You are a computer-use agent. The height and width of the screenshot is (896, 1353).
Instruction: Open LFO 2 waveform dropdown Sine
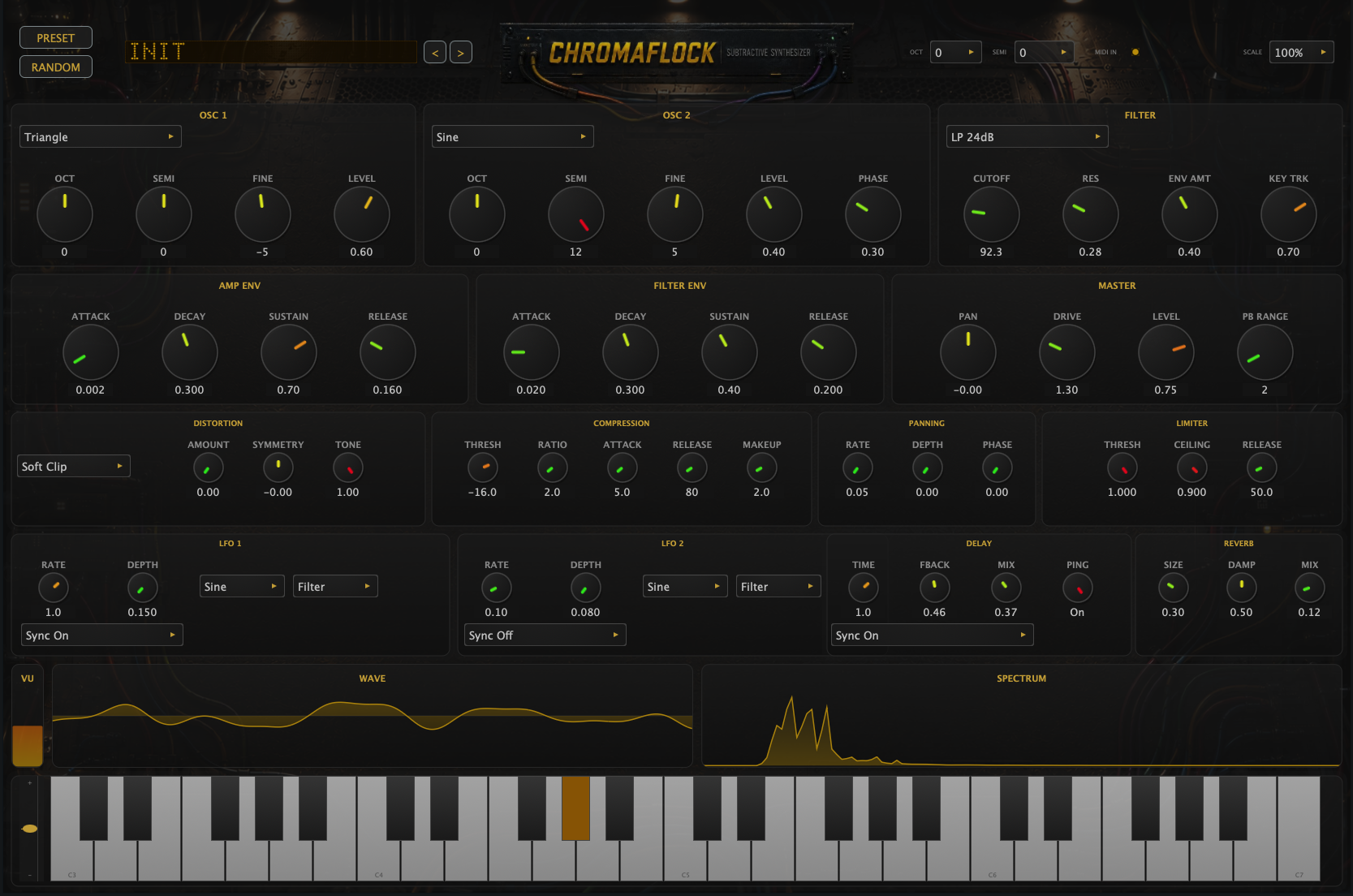coord(685,586)
